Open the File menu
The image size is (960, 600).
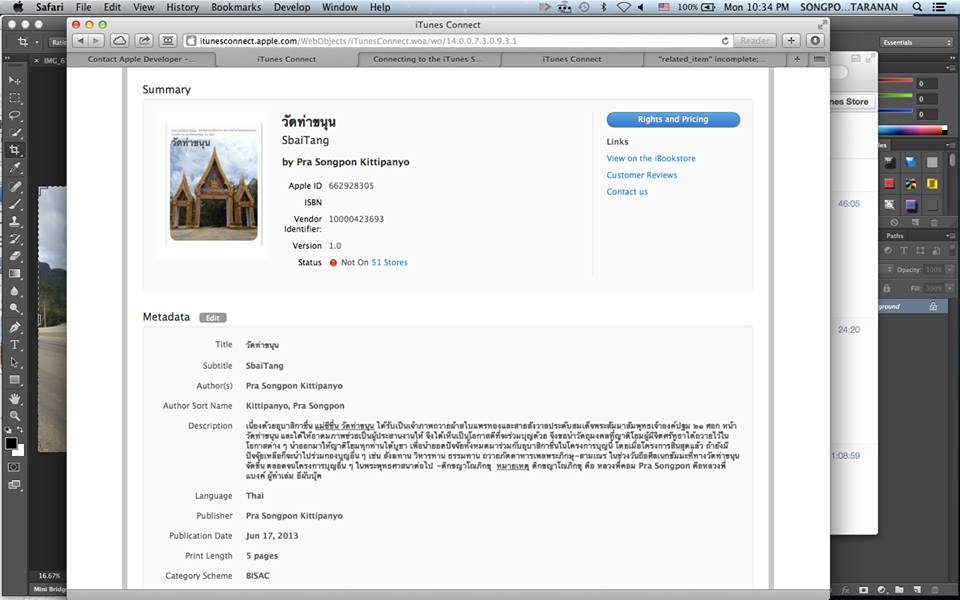[83, 7]
